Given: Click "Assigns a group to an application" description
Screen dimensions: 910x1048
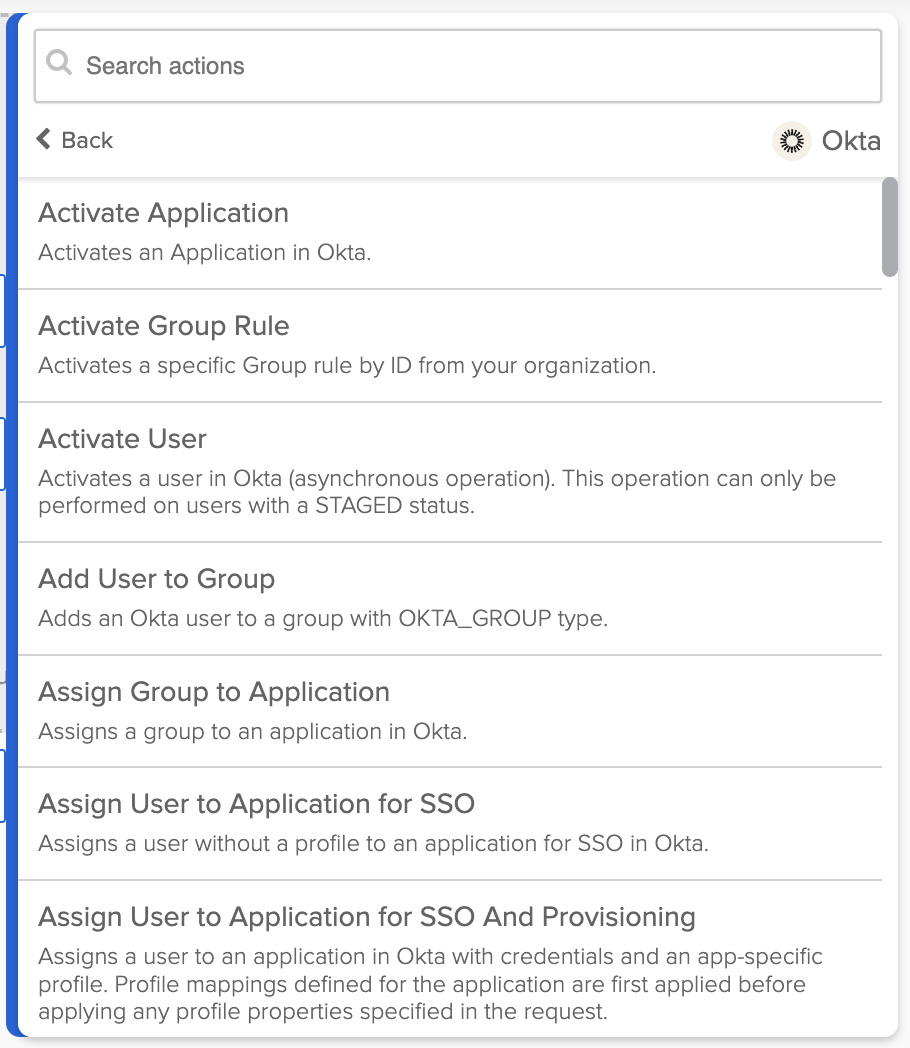Looking at the screenshot, I should tap(252, 732).
